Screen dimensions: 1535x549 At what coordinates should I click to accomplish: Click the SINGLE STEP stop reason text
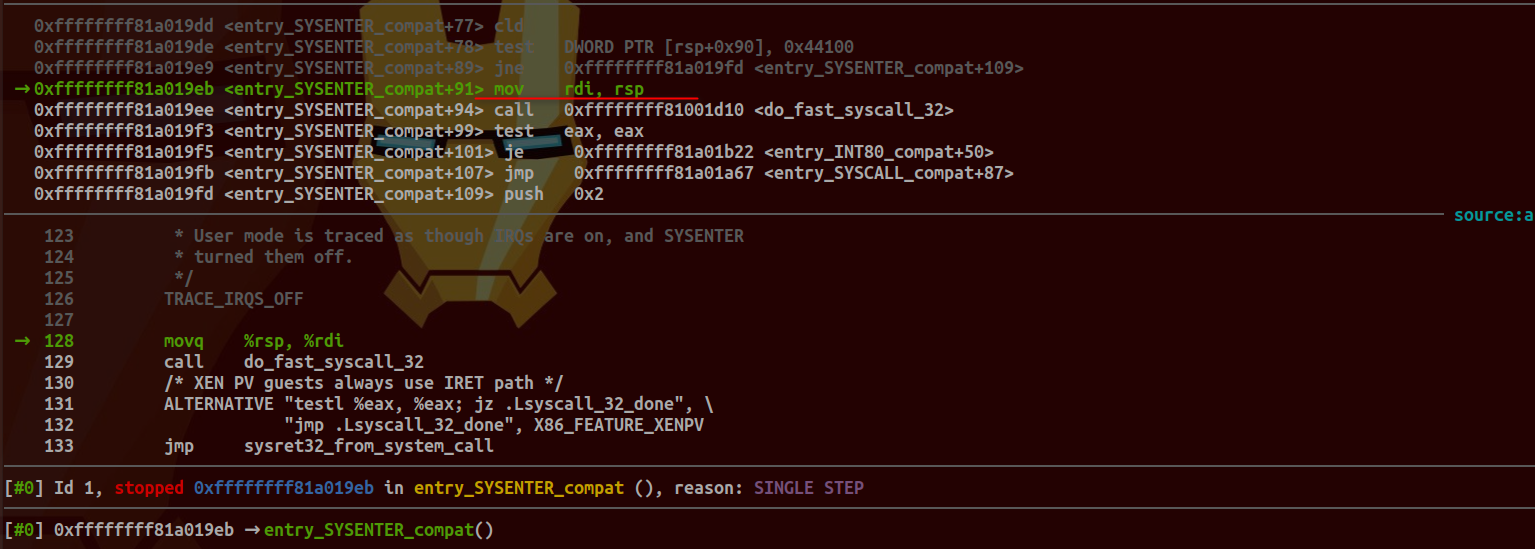click(809, 488)
